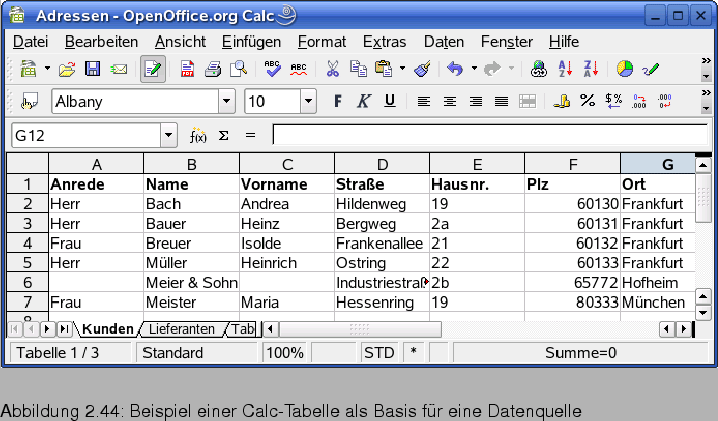The image size is (718, 421).
Task: Open the Daten menu
Action: [444, 42]
